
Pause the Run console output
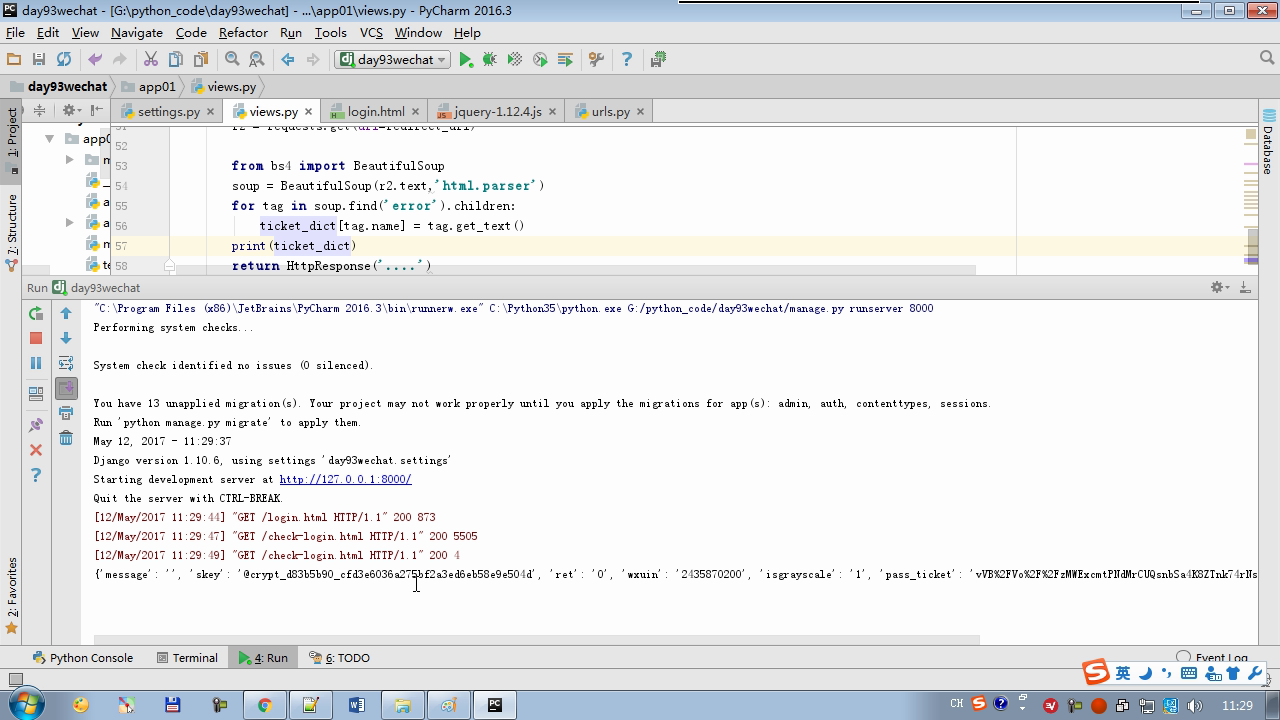36,363
